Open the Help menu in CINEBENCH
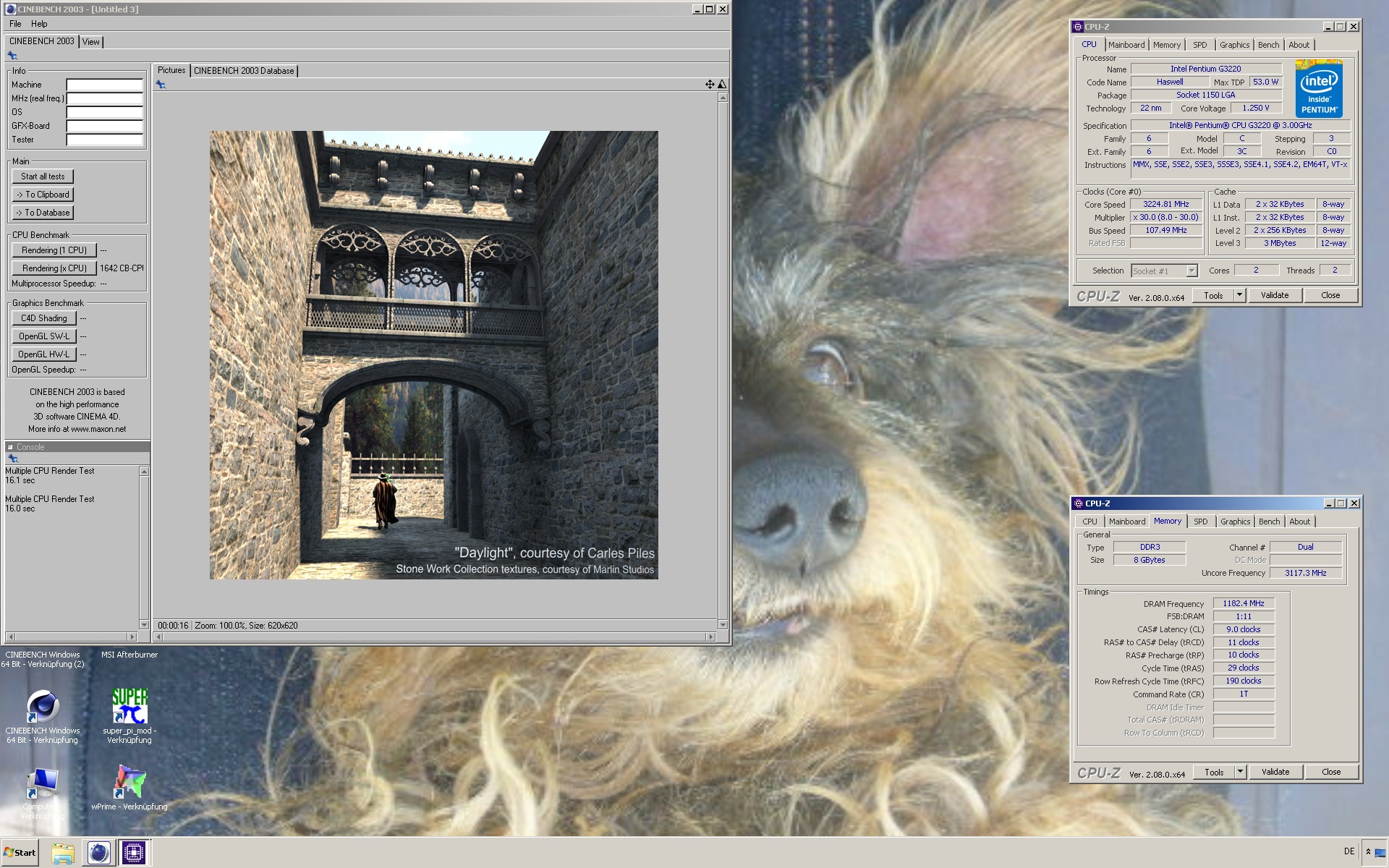 [39, 24]
